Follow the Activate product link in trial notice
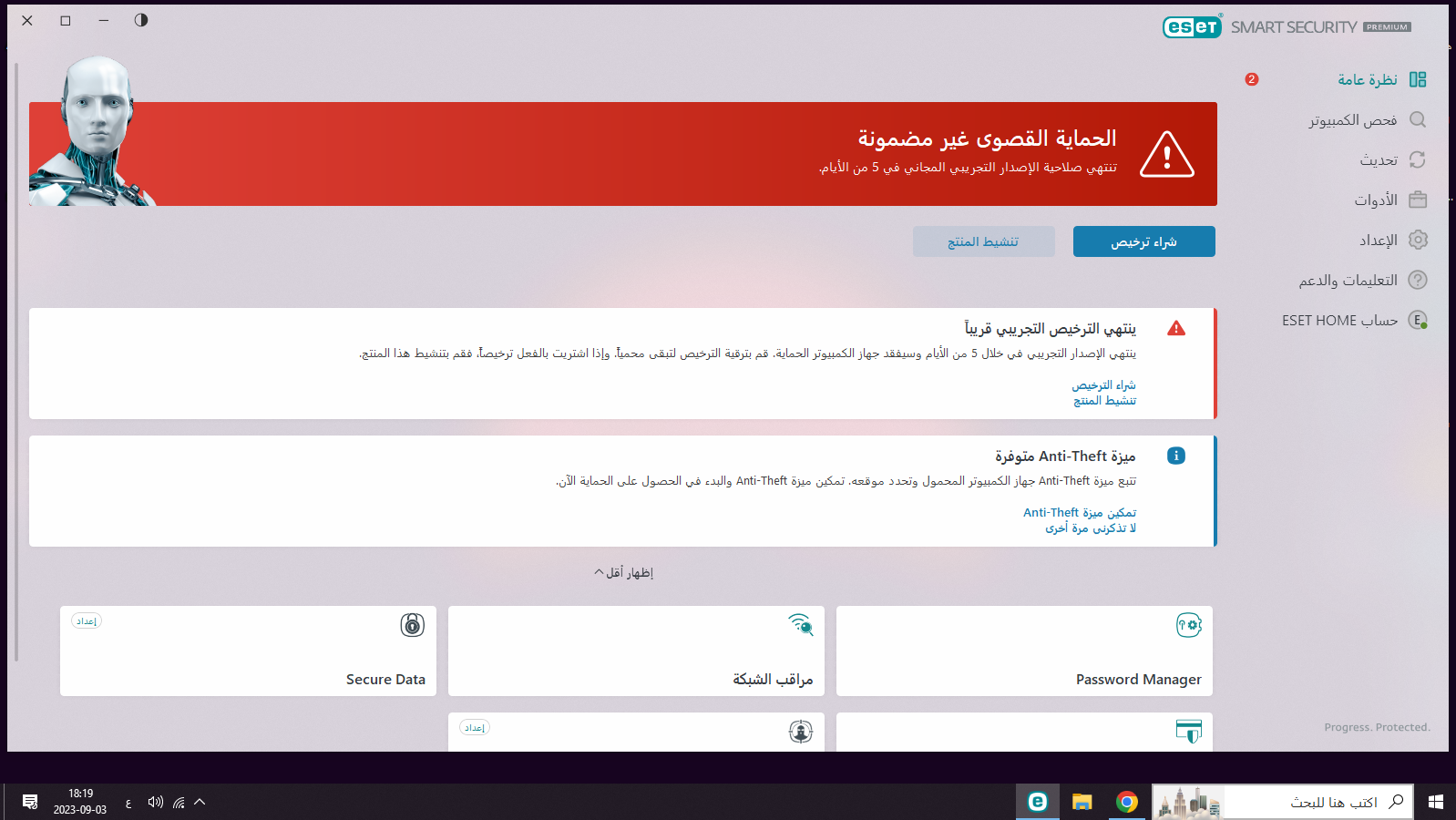This screenshot has height=820, width=1456. [x=1105, y=401]
